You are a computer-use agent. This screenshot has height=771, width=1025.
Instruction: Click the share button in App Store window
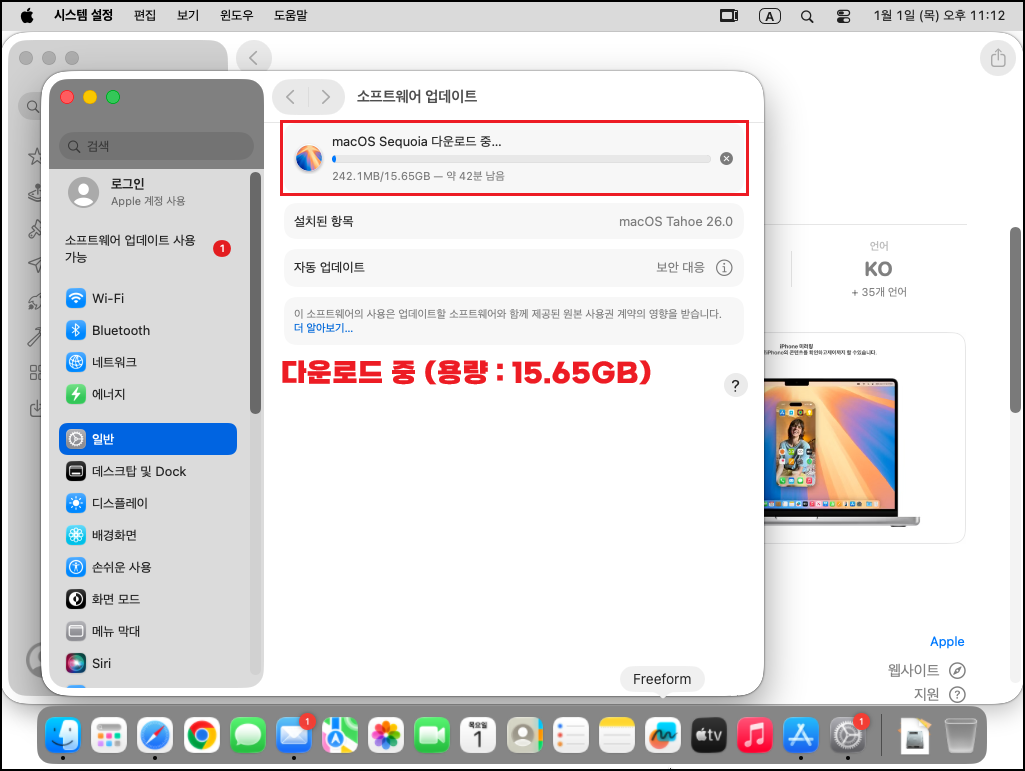[x=998, y=58]
